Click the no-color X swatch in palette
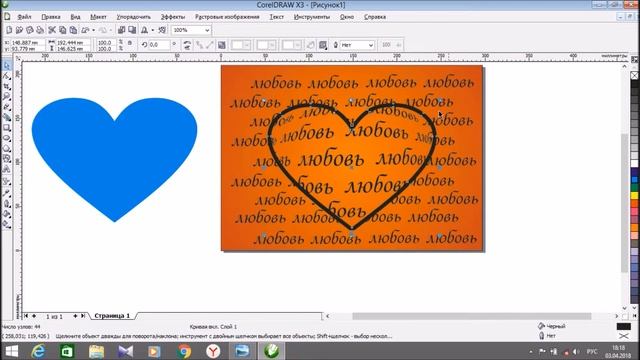The width and height of the screenshot is (640, 360). (635, 76)
